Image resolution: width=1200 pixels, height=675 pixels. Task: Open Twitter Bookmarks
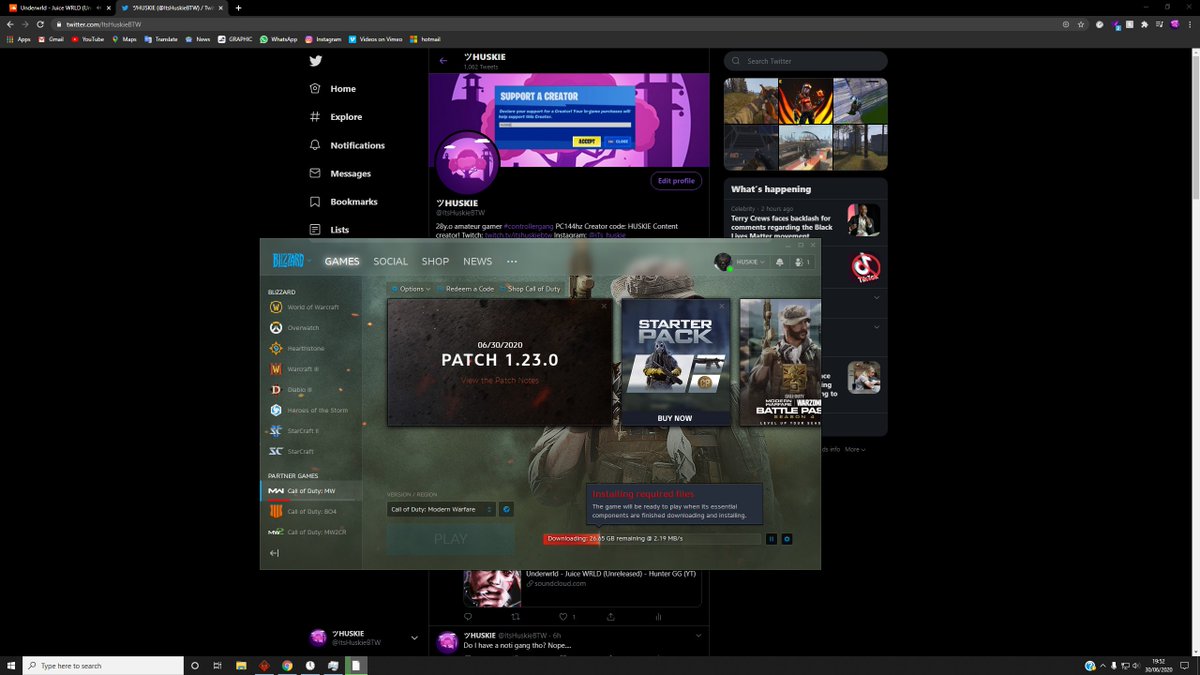tap(344, 202)
